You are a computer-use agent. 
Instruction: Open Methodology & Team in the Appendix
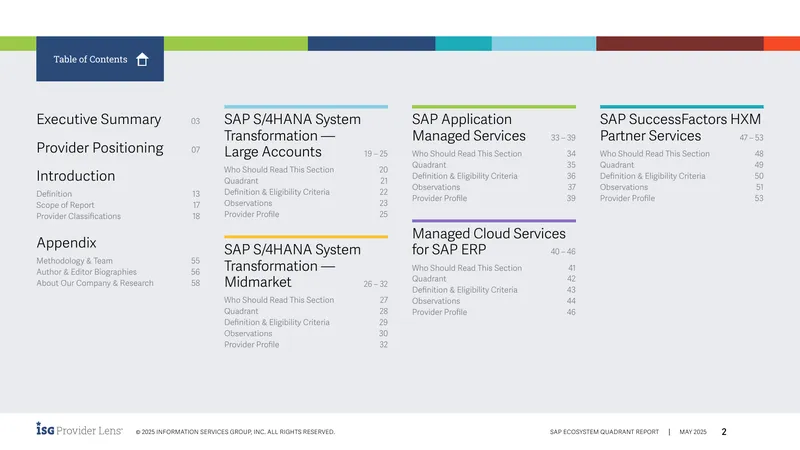74,261
